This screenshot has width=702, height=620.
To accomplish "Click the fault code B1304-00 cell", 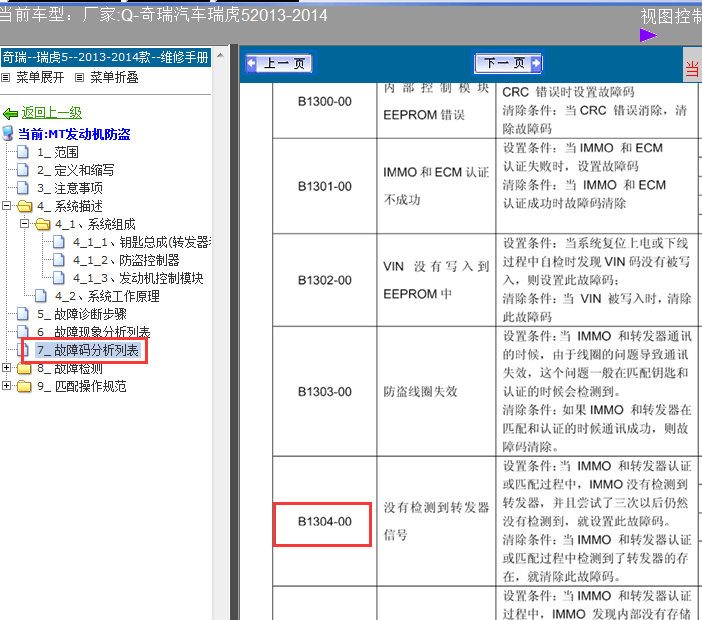I will tap(323, 522).
